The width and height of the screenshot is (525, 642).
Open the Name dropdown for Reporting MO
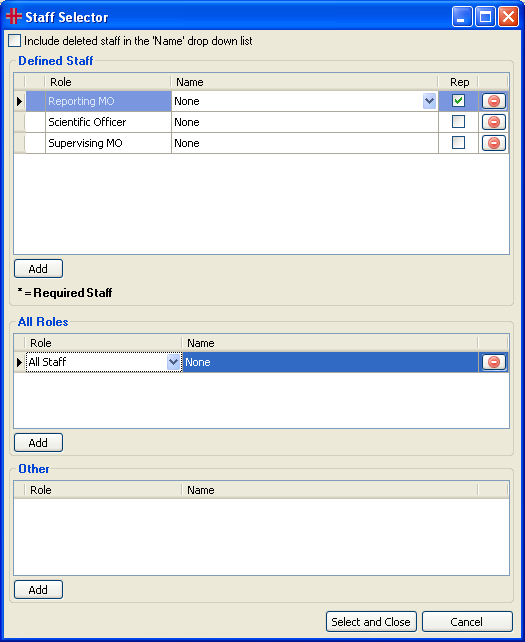click(429, 101)
